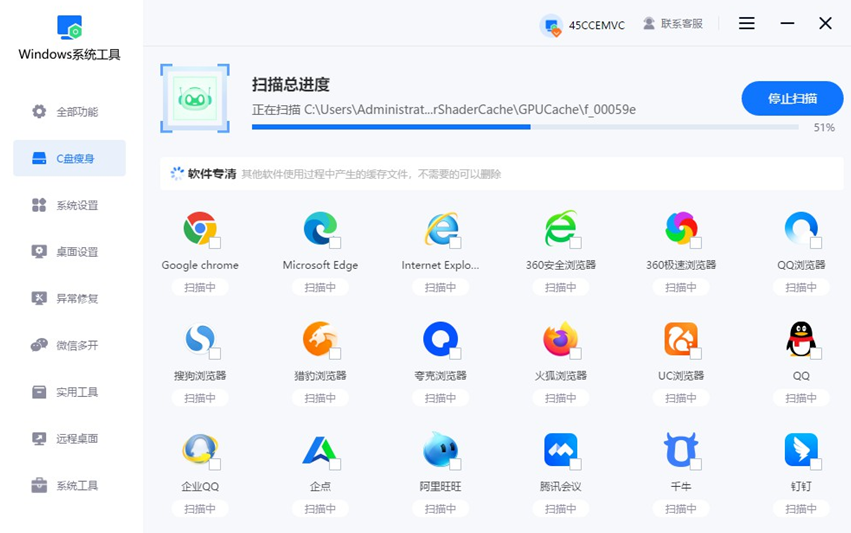Screen dimensions: 851x533
Task: Click the Internet Explorer icon
Action: [441, 228]
